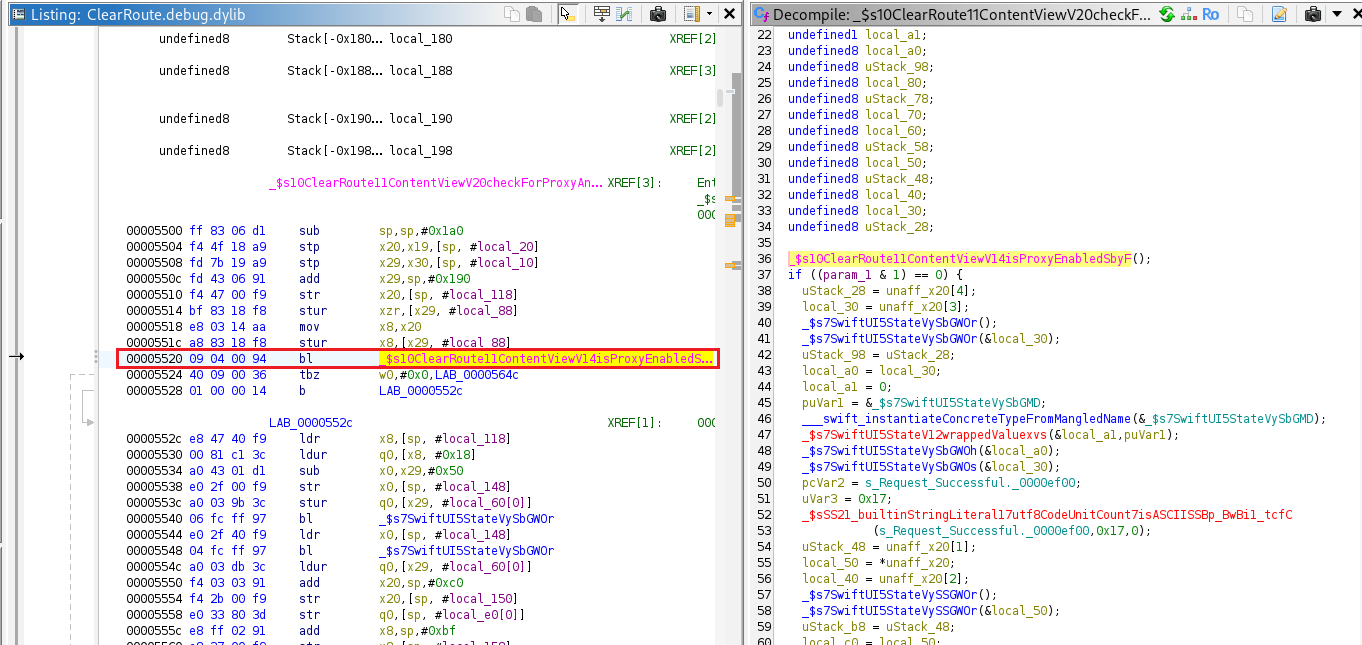Open the Decompile edit signature pencil icon
The image size is (1362, 645).
pyautogui.click(x=1279, y=14)
